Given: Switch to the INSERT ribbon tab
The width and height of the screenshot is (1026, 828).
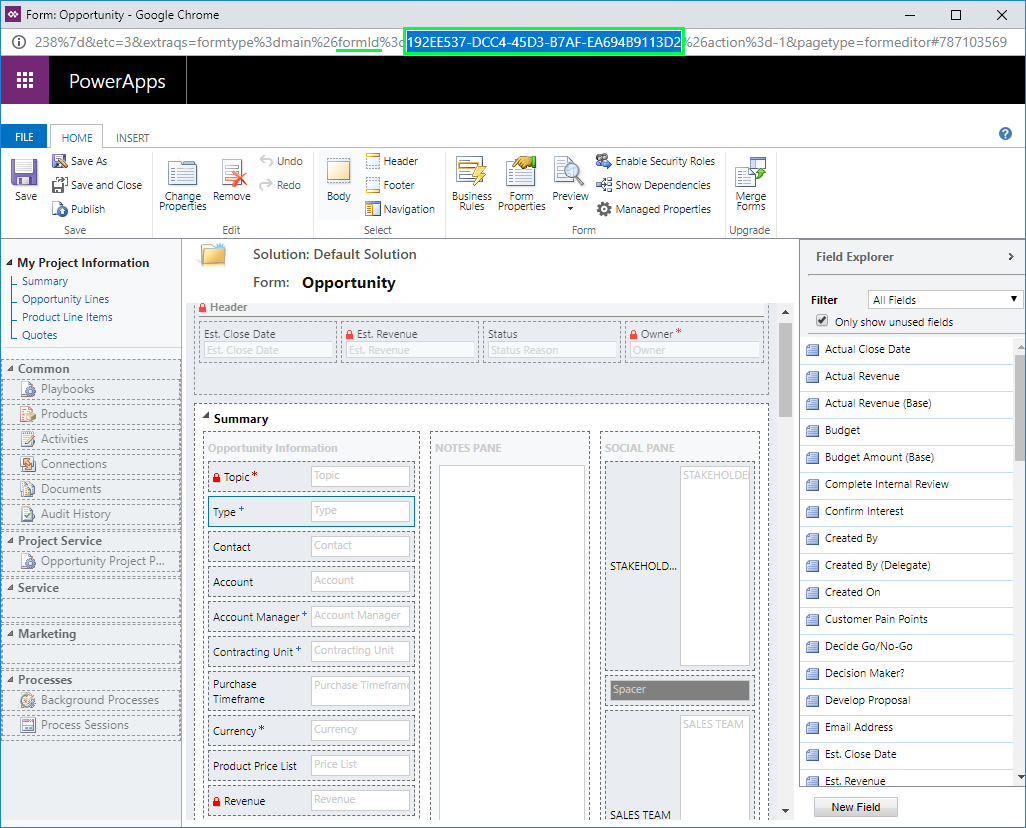Looking at the screenshot, I should pyautogui.click(x=131, y=137).
